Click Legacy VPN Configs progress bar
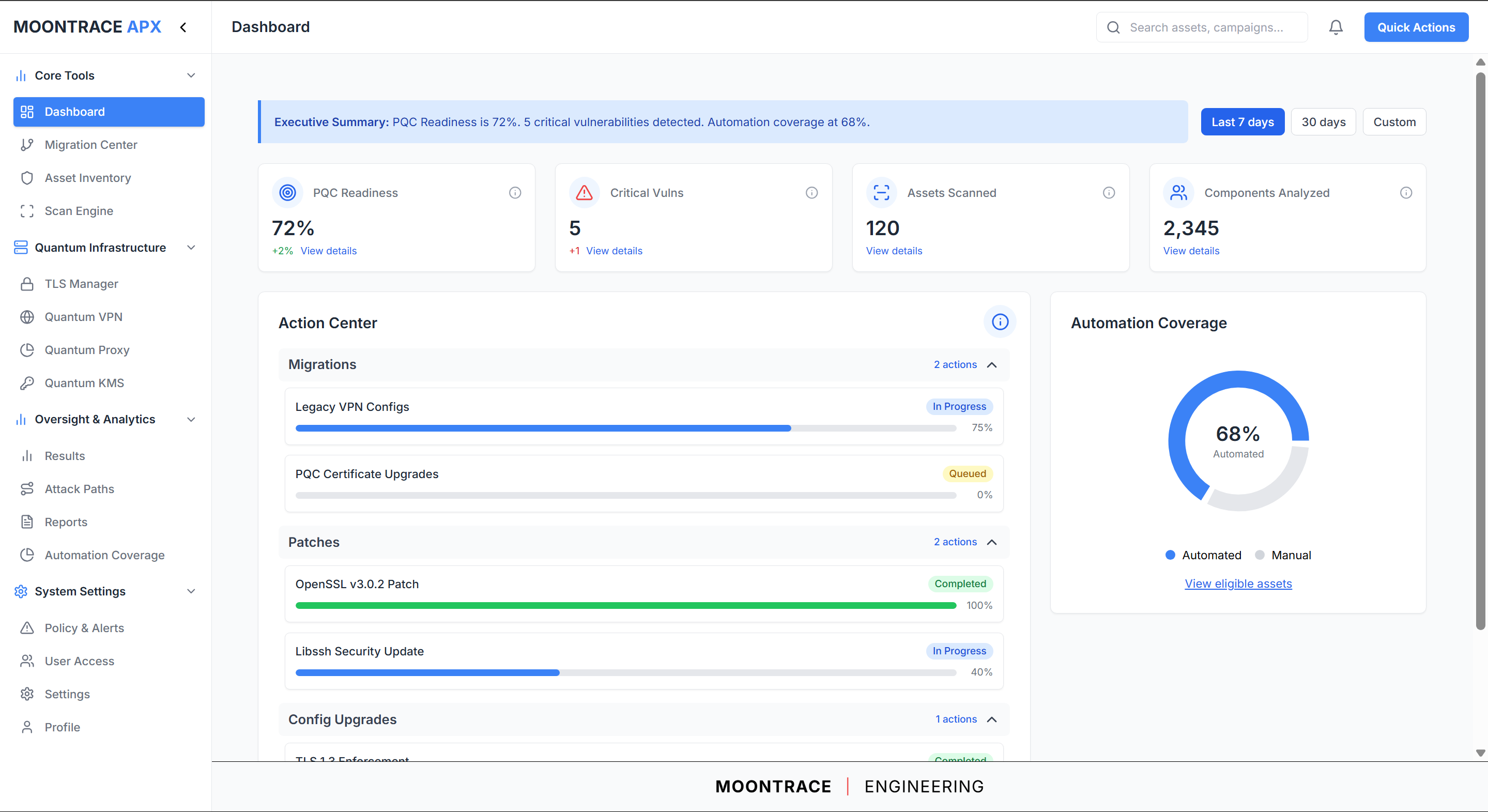The image size is (1488, 812). (x=625, y=428)
